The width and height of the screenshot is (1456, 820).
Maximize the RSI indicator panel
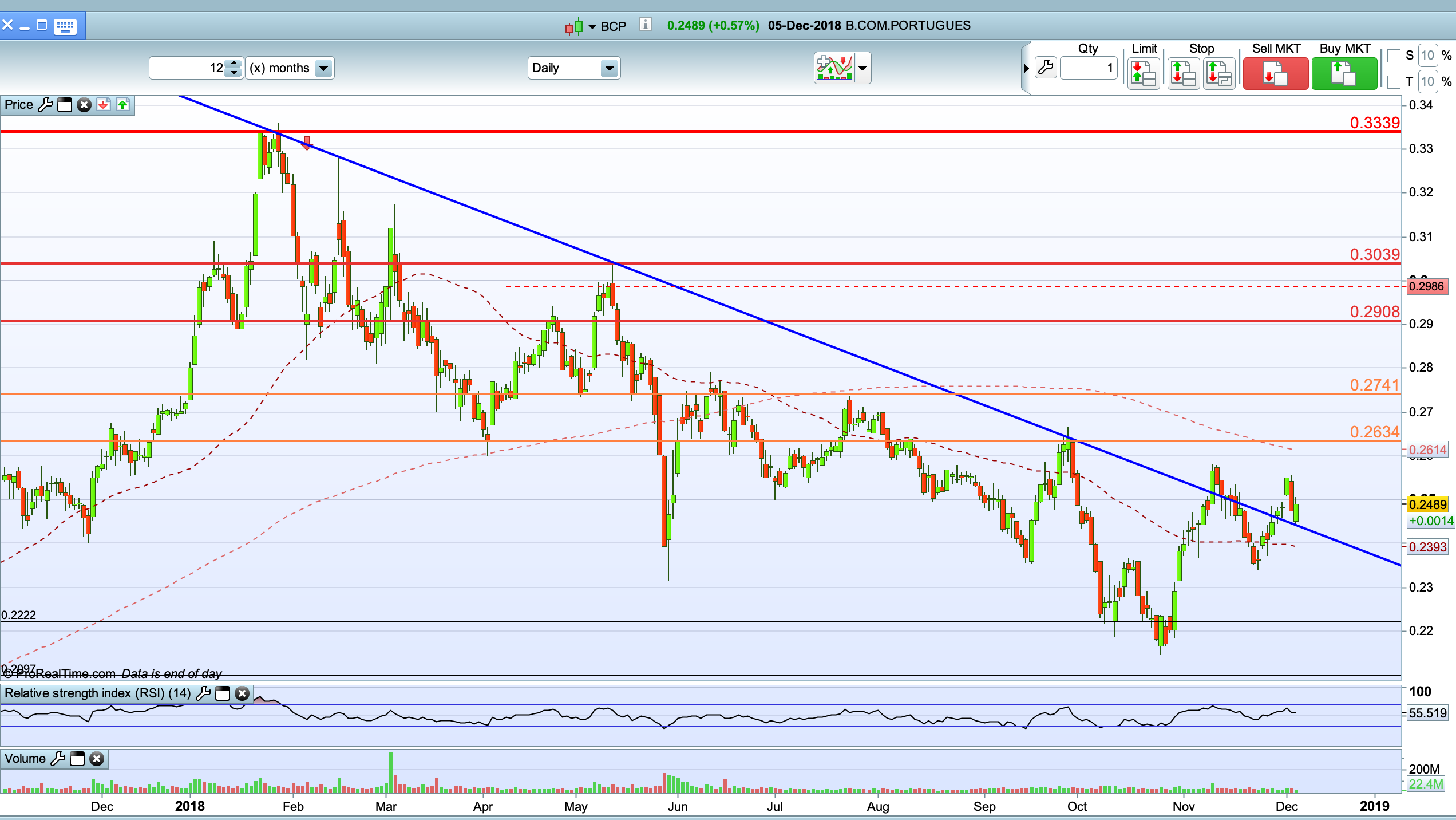[223, 693]
